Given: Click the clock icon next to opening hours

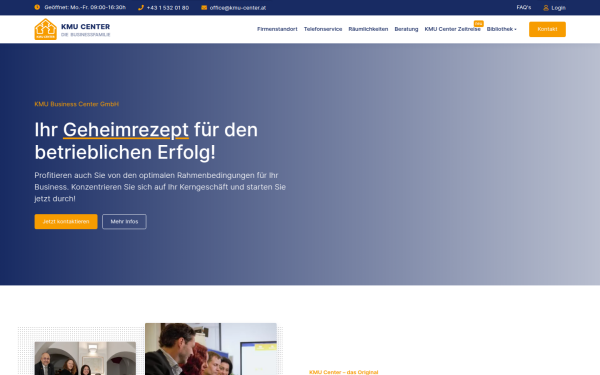Looking at the screenshot, I should click(x=37, y=7).
